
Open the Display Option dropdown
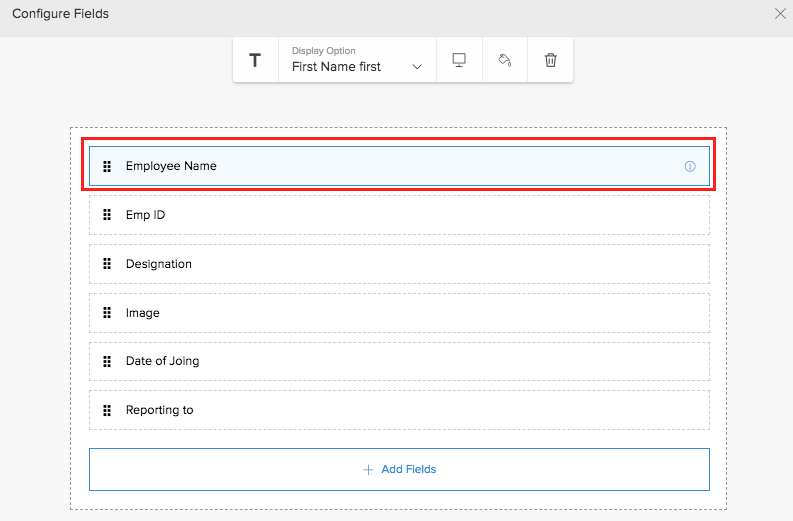click(x=357, y=60)
